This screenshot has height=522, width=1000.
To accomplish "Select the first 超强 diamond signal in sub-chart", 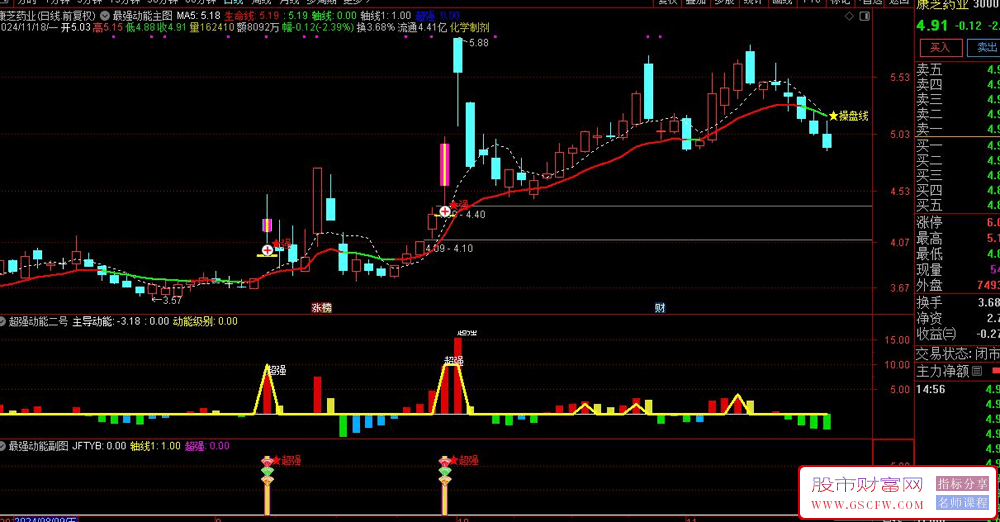I will pyautogui.click(x=267, y=470).
